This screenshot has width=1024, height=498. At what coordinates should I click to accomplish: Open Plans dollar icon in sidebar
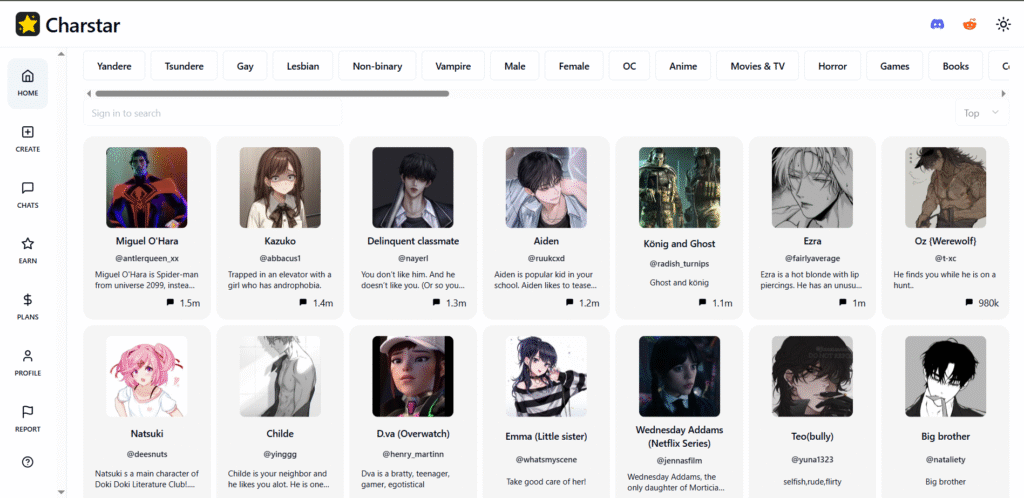(x=27, y=300)
